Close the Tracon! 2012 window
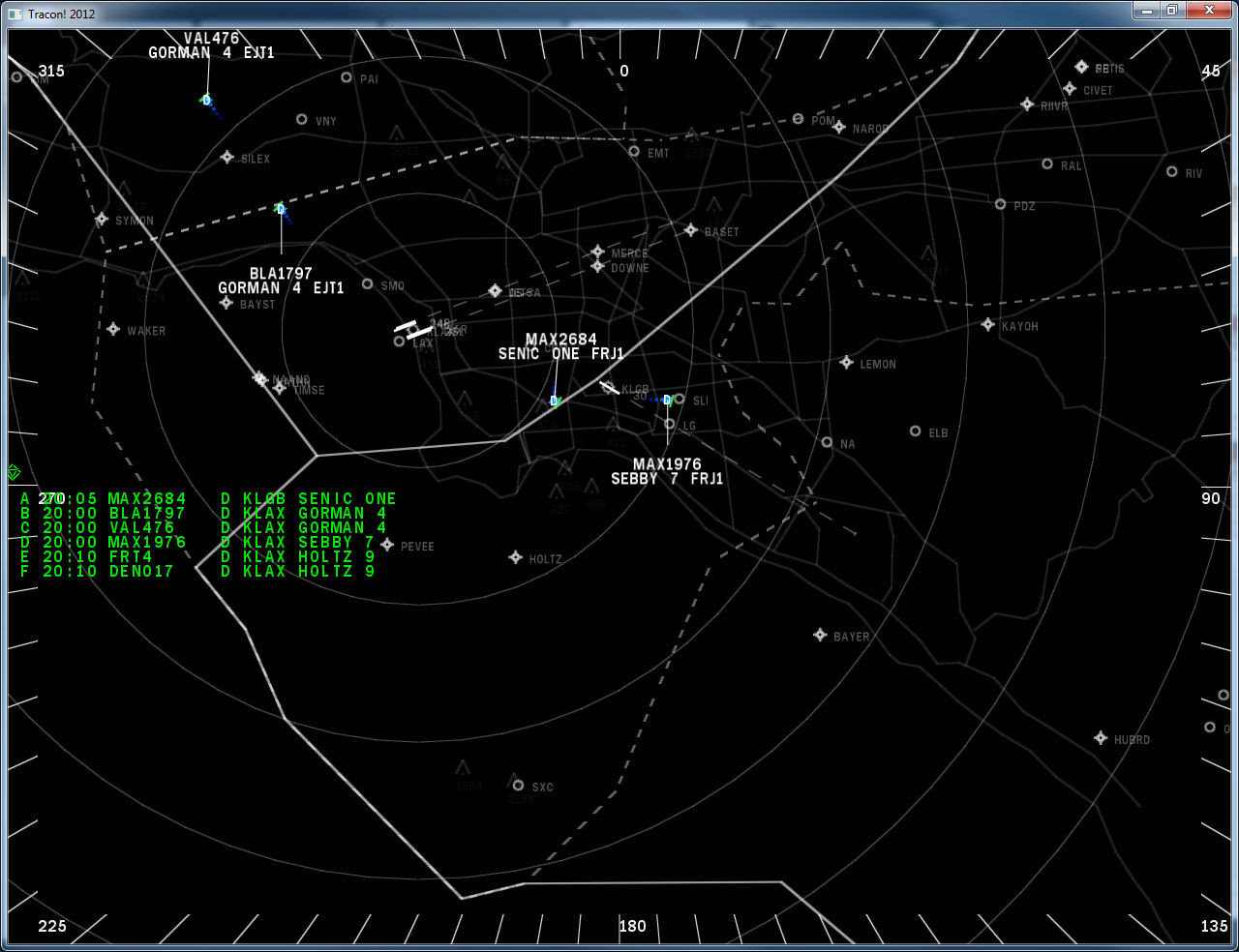Image resolution: width=1239 pixels, height=952 pixels. (x=1207, y=11)
